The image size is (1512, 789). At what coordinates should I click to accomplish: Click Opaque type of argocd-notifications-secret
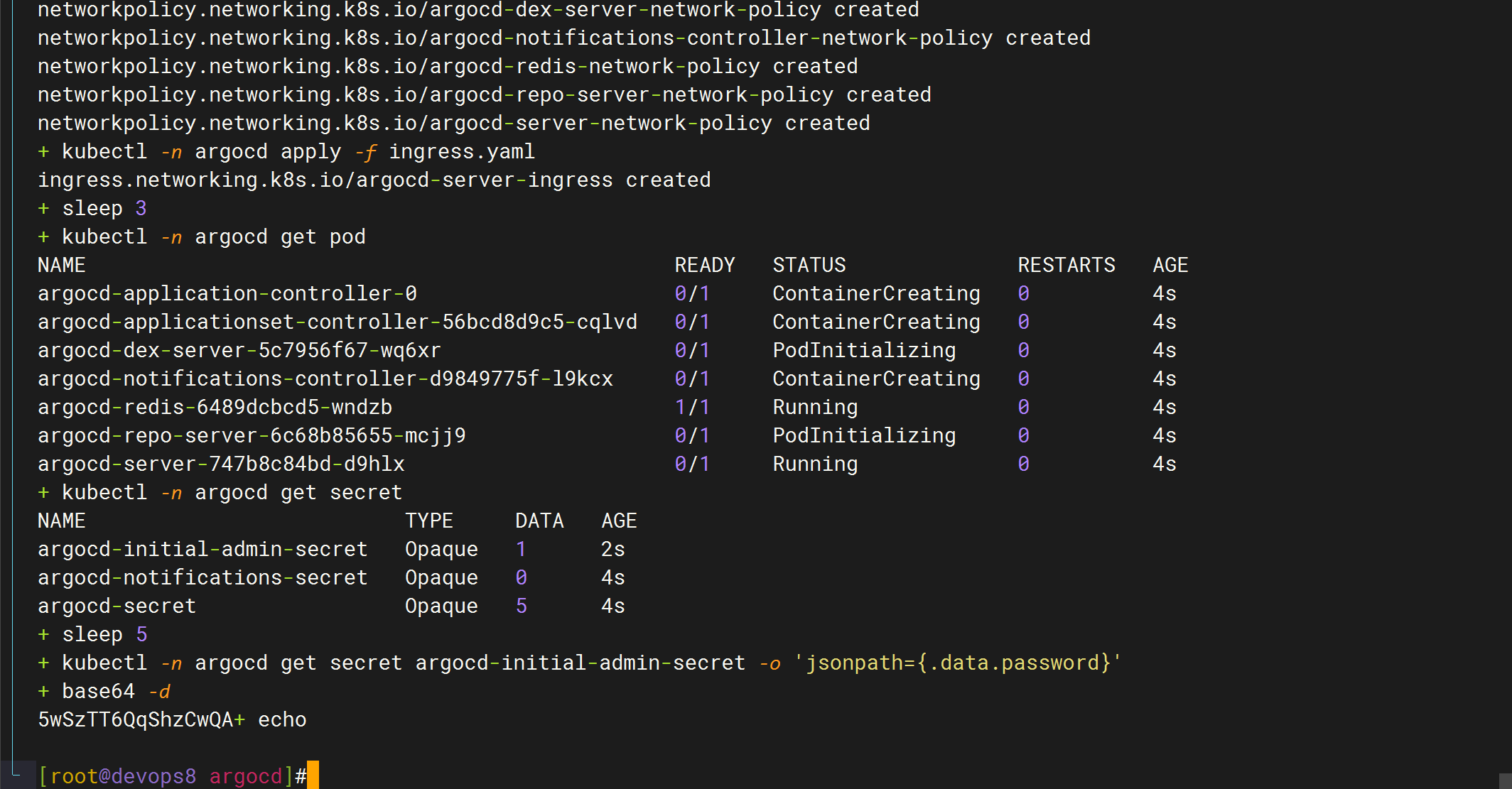tap(441, 577)
